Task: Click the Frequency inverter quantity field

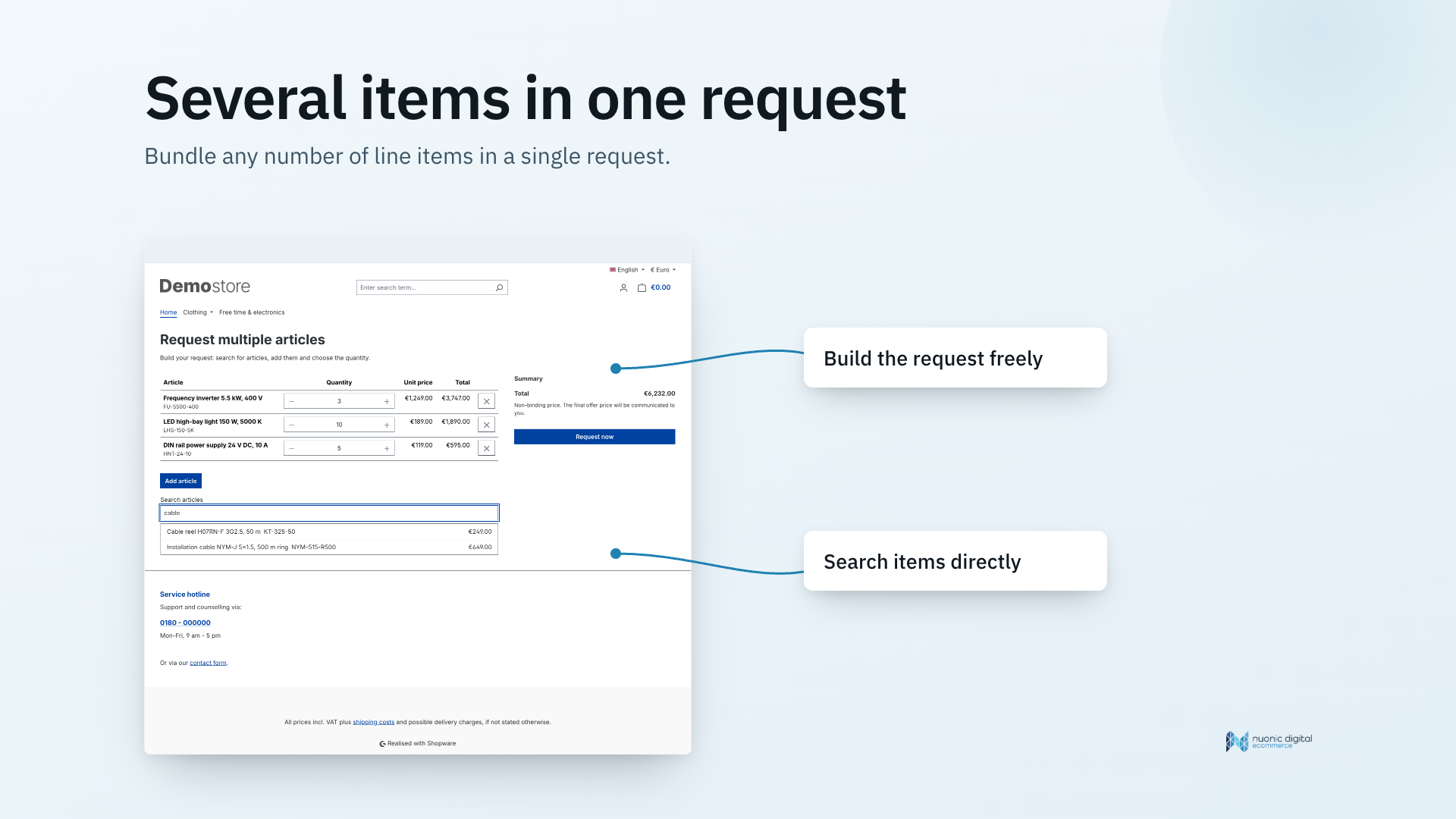Action: [x=339, y=401]
